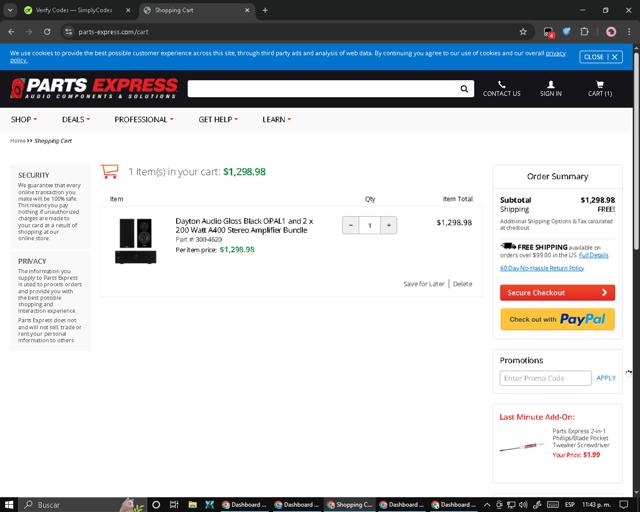Open File Explorer from taskbar

193,505
